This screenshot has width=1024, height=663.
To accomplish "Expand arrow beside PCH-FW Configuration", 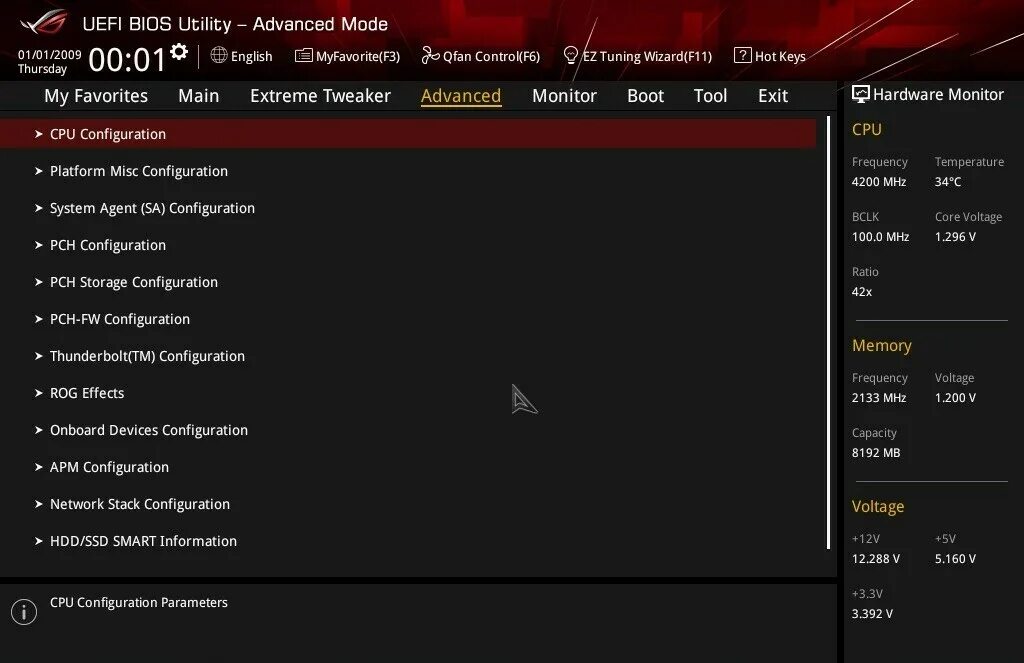I will [39, 319].
